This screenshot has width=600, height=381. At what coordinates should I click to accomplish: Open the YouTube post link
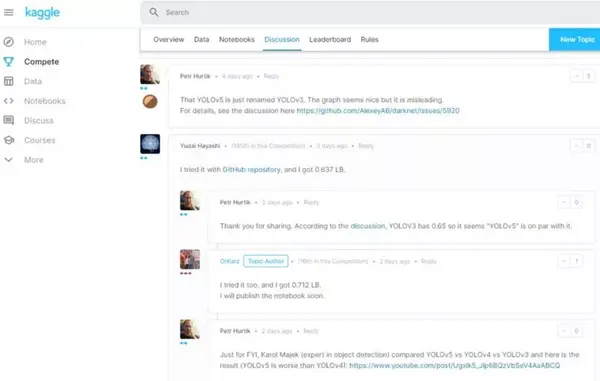455,365
